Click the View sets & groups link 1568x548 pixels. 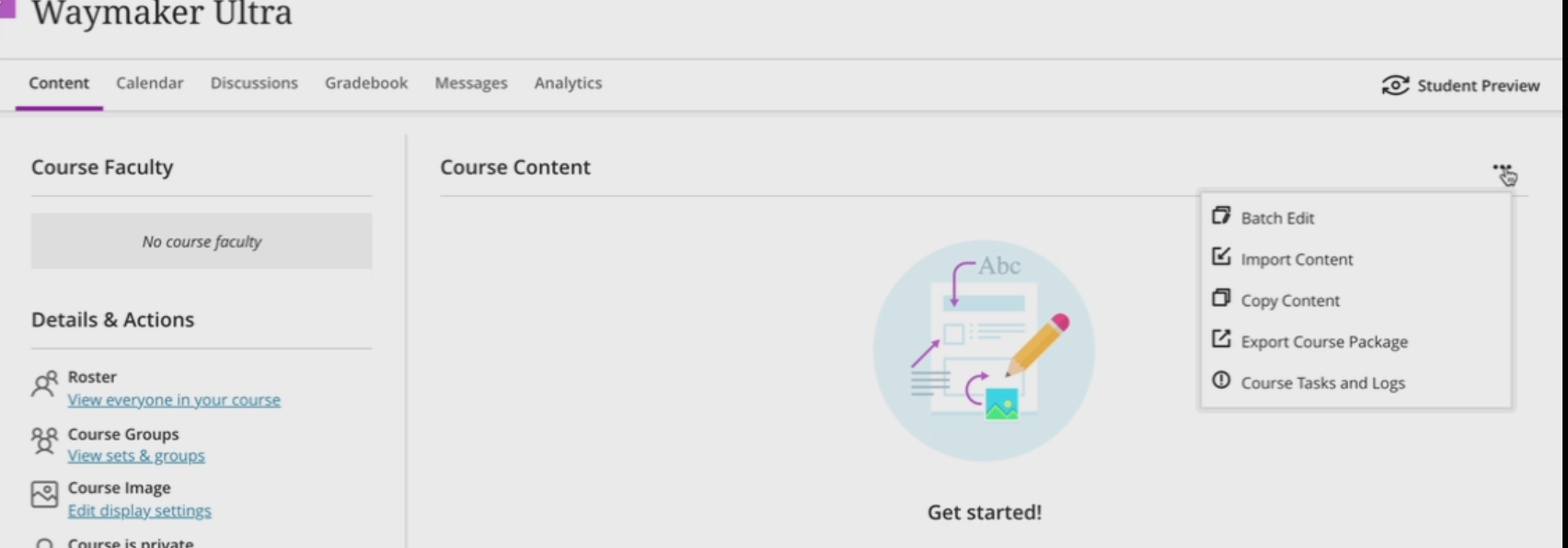[x=136, y=454]
